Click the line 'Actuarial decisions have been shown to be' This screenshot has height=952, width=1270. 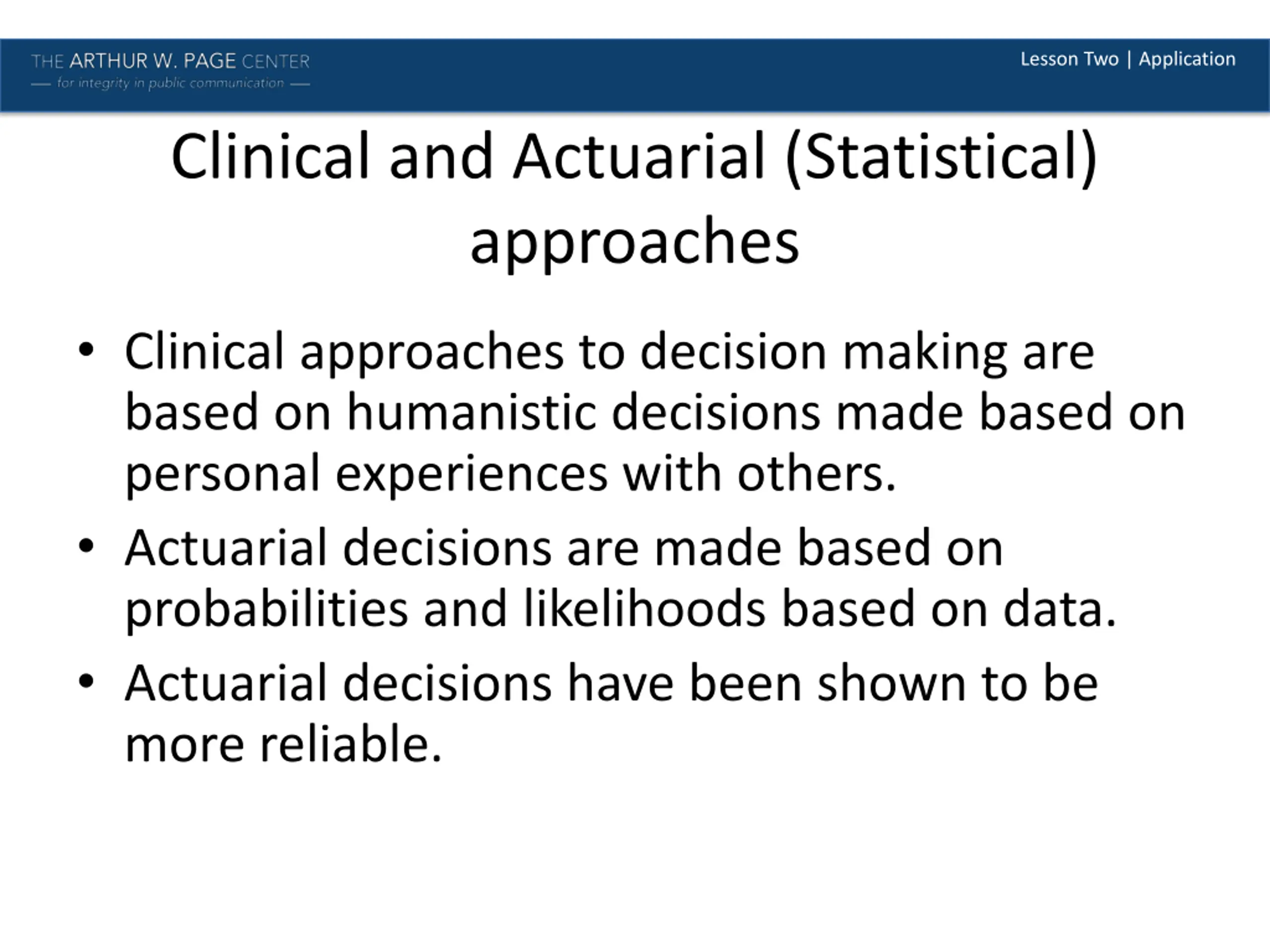[611, 683]
